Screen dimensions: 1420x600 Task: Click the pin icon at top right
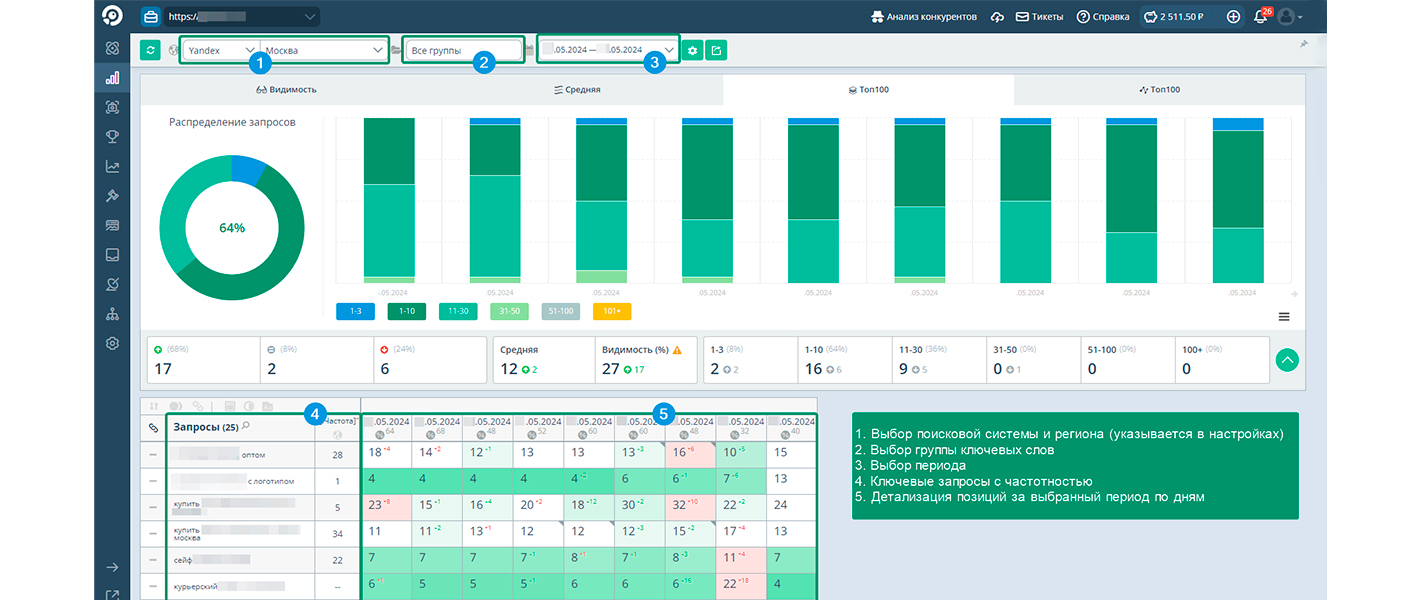point(1303,44)
